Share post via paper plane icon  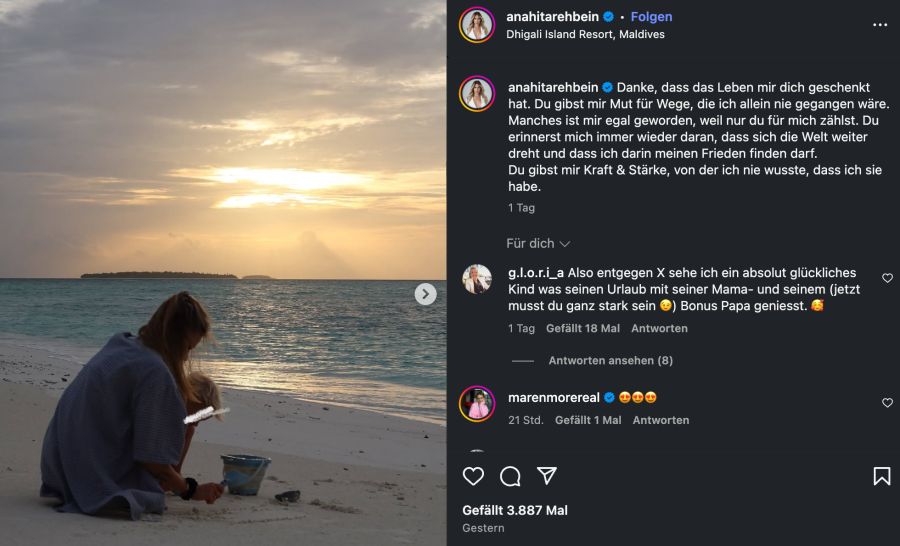[x=546, y=476]
